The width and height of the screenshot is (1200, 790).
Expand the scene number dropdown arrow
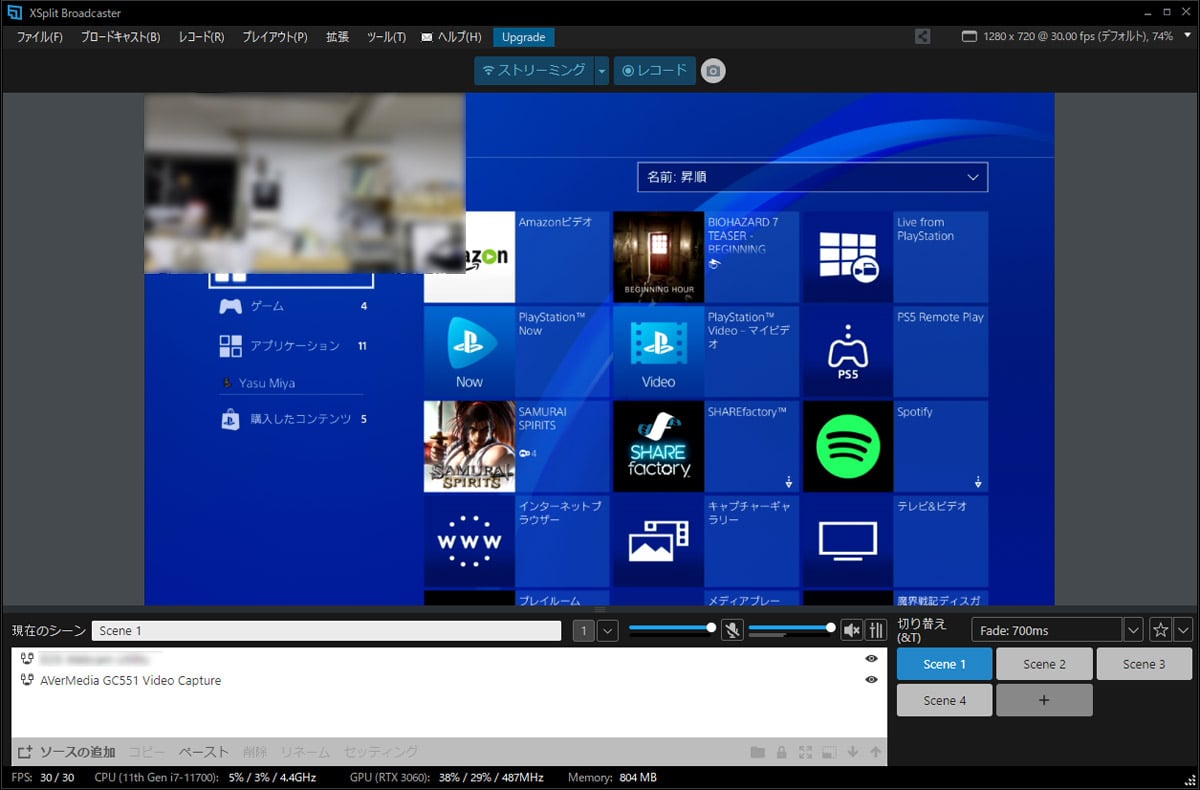pyautogui.click(x=607, y=631)
